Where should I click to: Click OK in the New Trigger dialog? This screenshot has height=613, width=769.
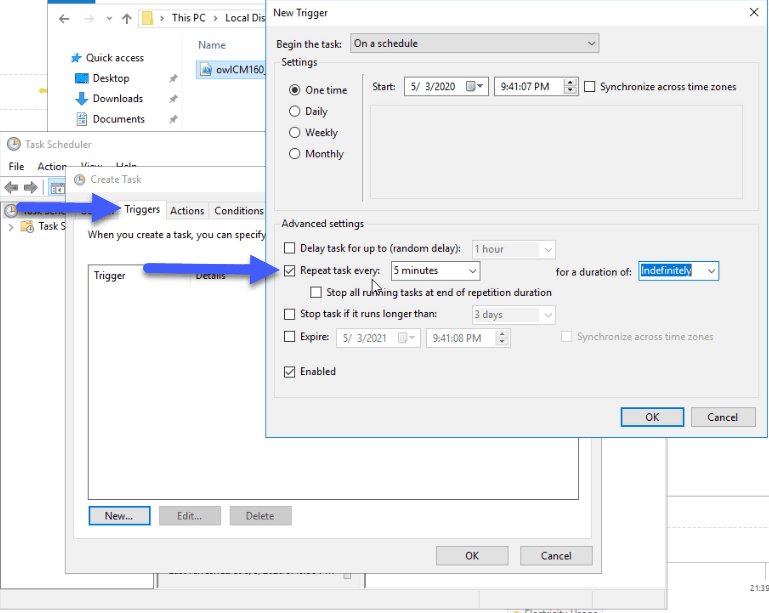pyautogui.click(x=652, y=417)
